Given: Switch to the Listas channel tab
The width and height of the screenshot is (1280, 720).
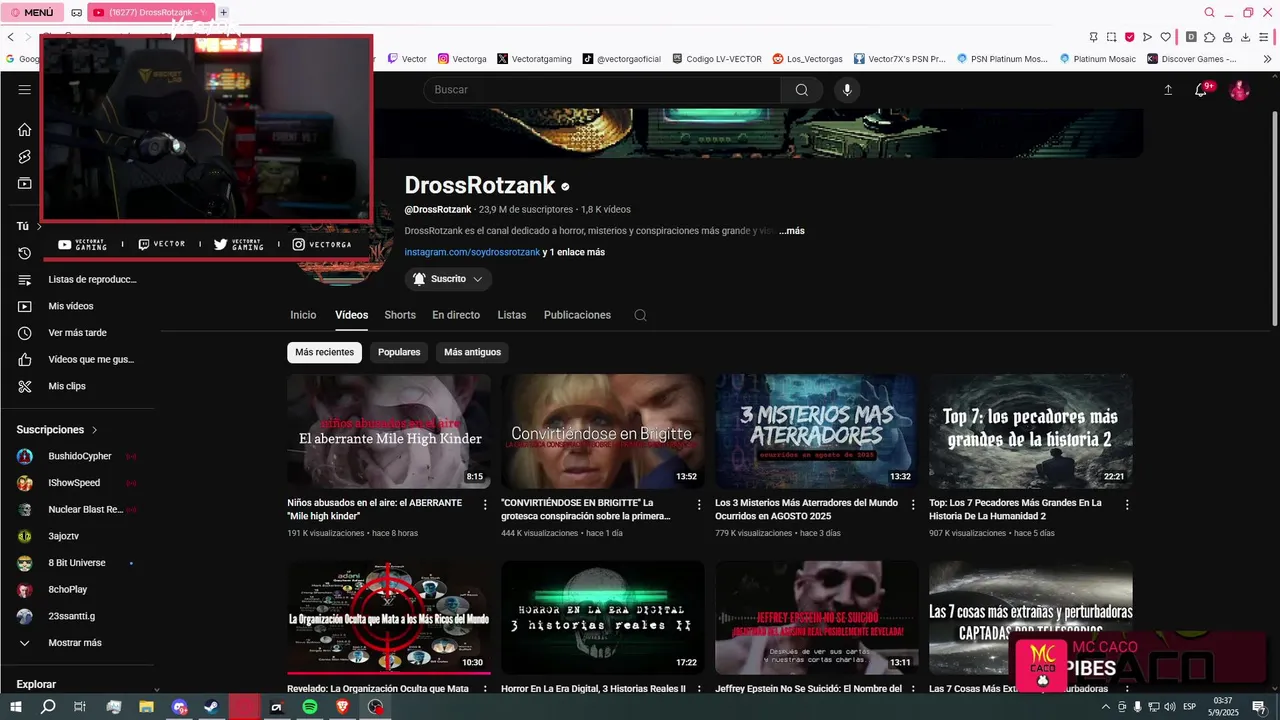Looking at the screenshot, I should (x=512, y=315).
